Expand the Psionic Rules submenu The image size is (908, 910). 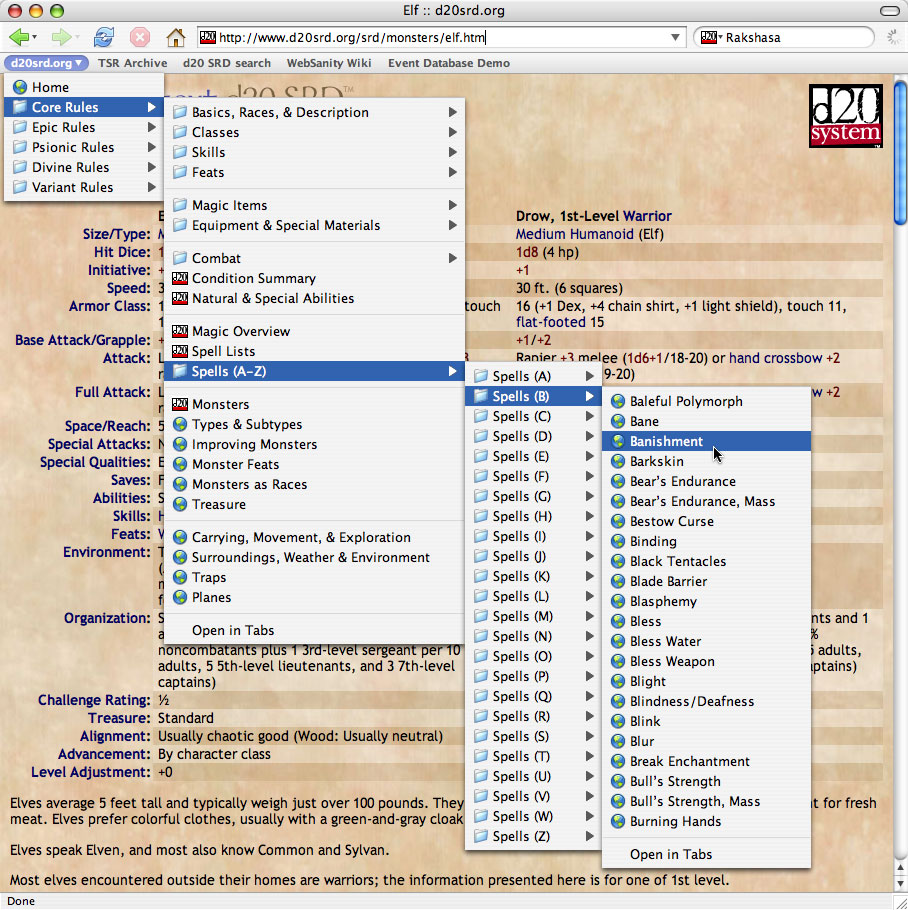click(x=84, y=147)
